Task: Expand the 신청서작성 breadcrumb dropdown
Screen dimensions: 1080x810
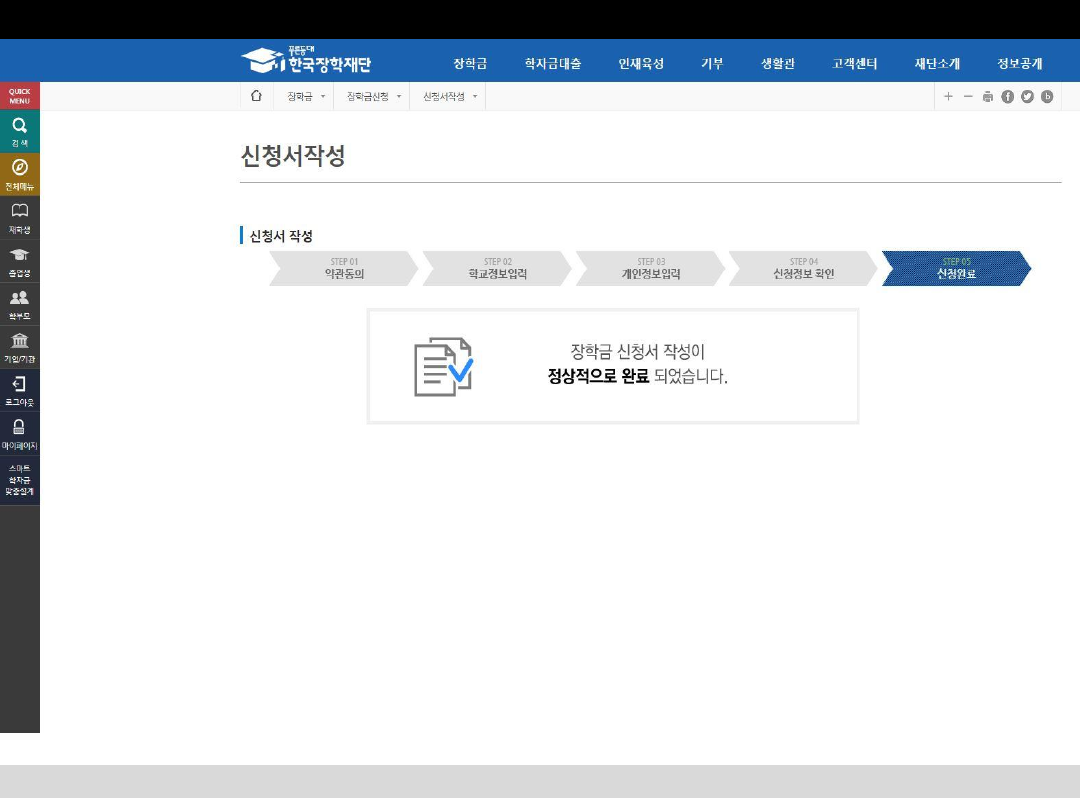Action: [x=449, y=96]
